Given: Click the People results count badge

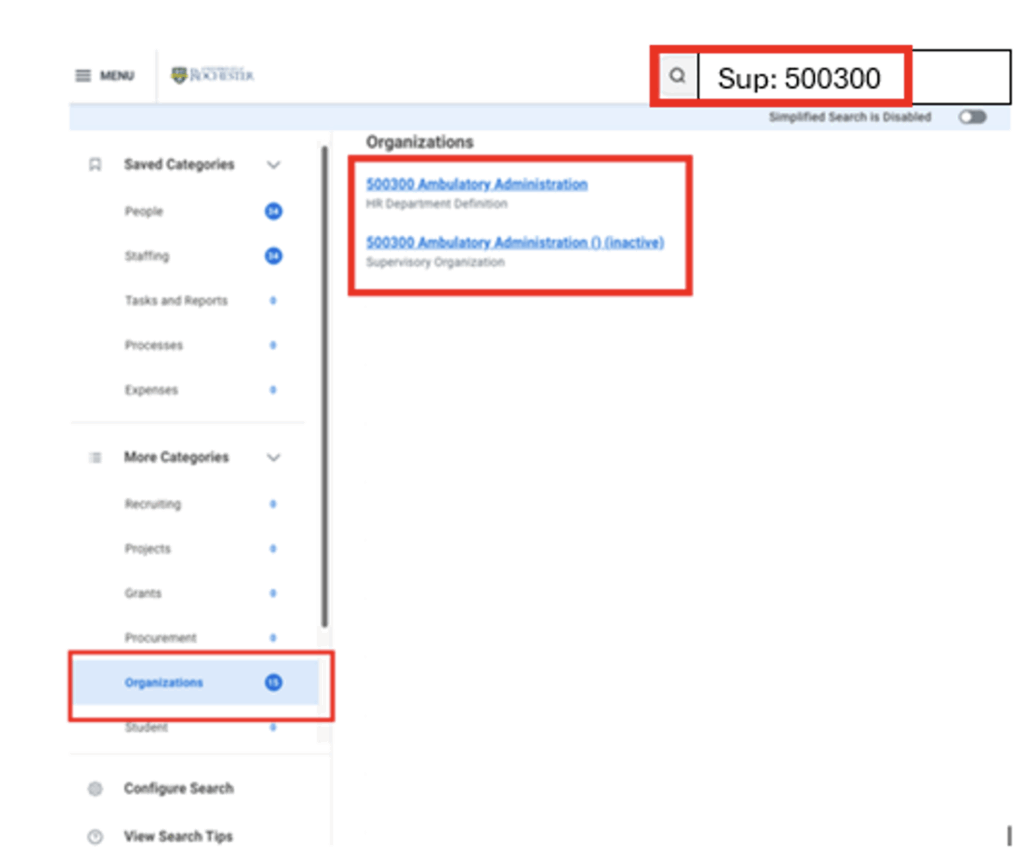Looking at the screenshot, I should 274,212.
